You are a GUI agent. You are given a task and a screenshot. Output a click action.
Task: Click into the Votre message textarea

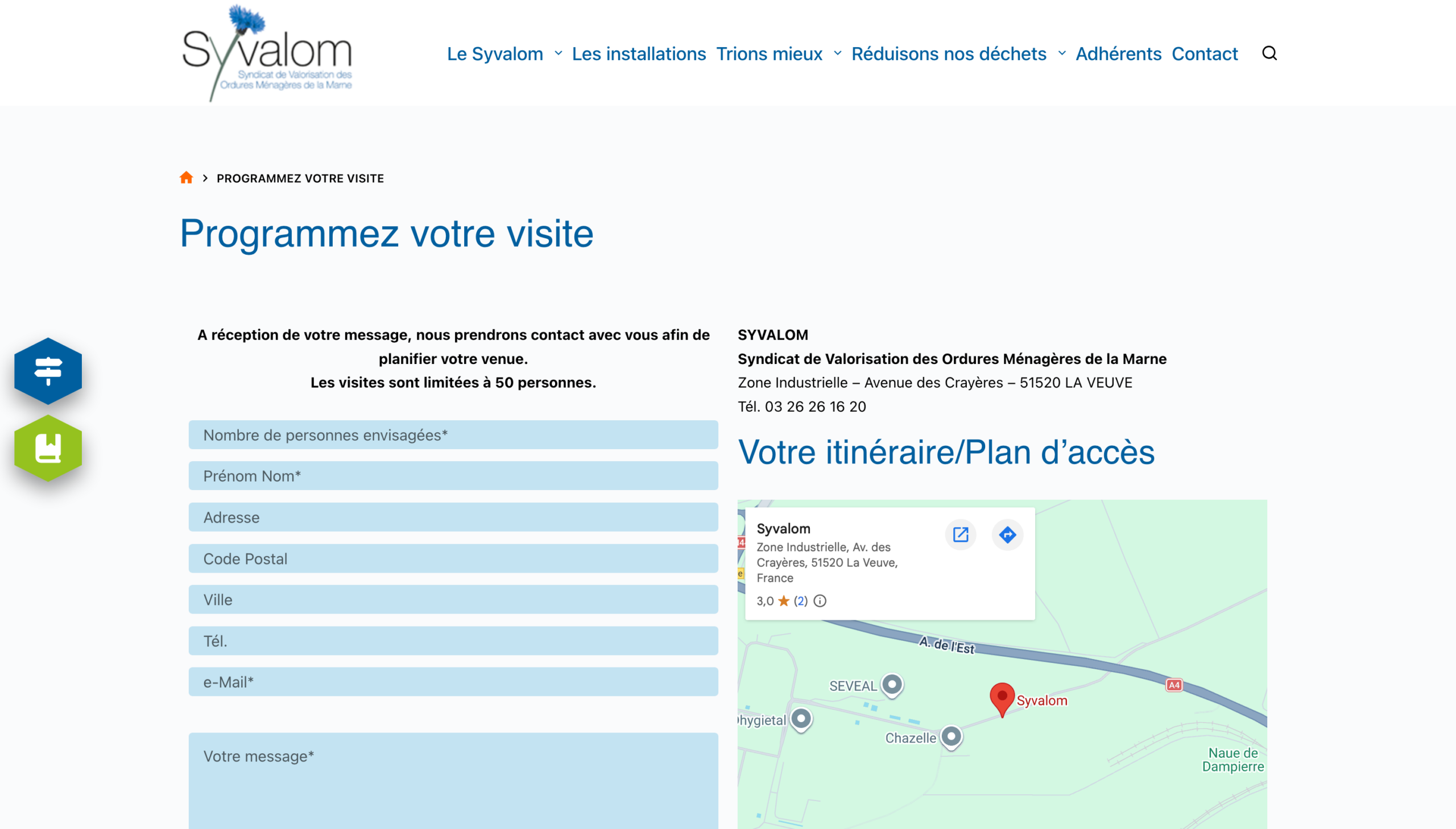click(453, 781)
